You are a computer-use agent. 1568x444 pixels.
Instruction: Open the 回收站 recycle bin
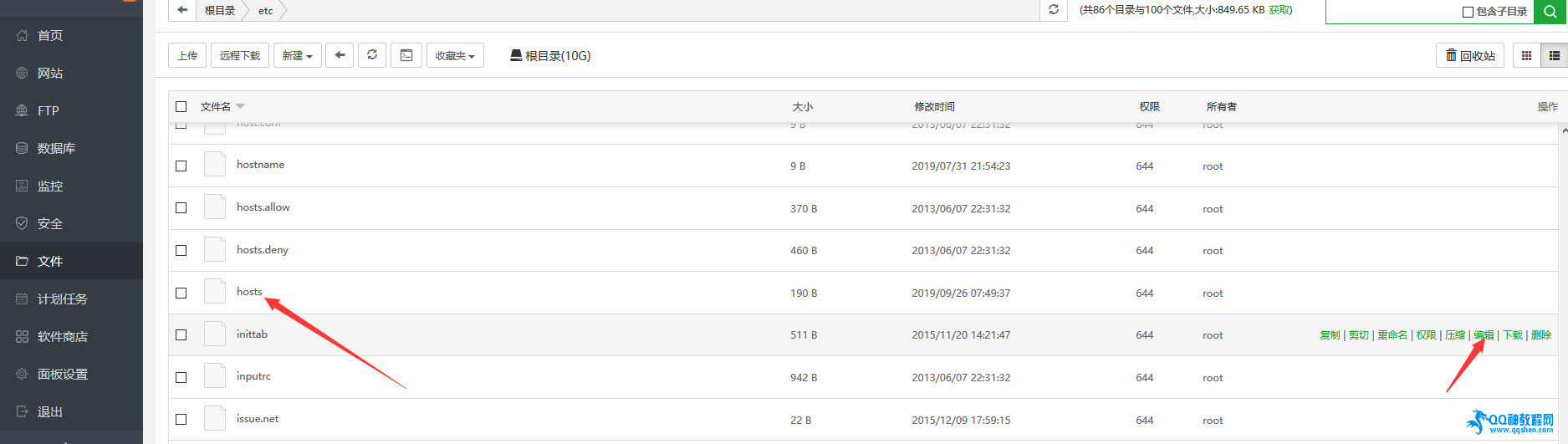click(x=1470, y=55)
